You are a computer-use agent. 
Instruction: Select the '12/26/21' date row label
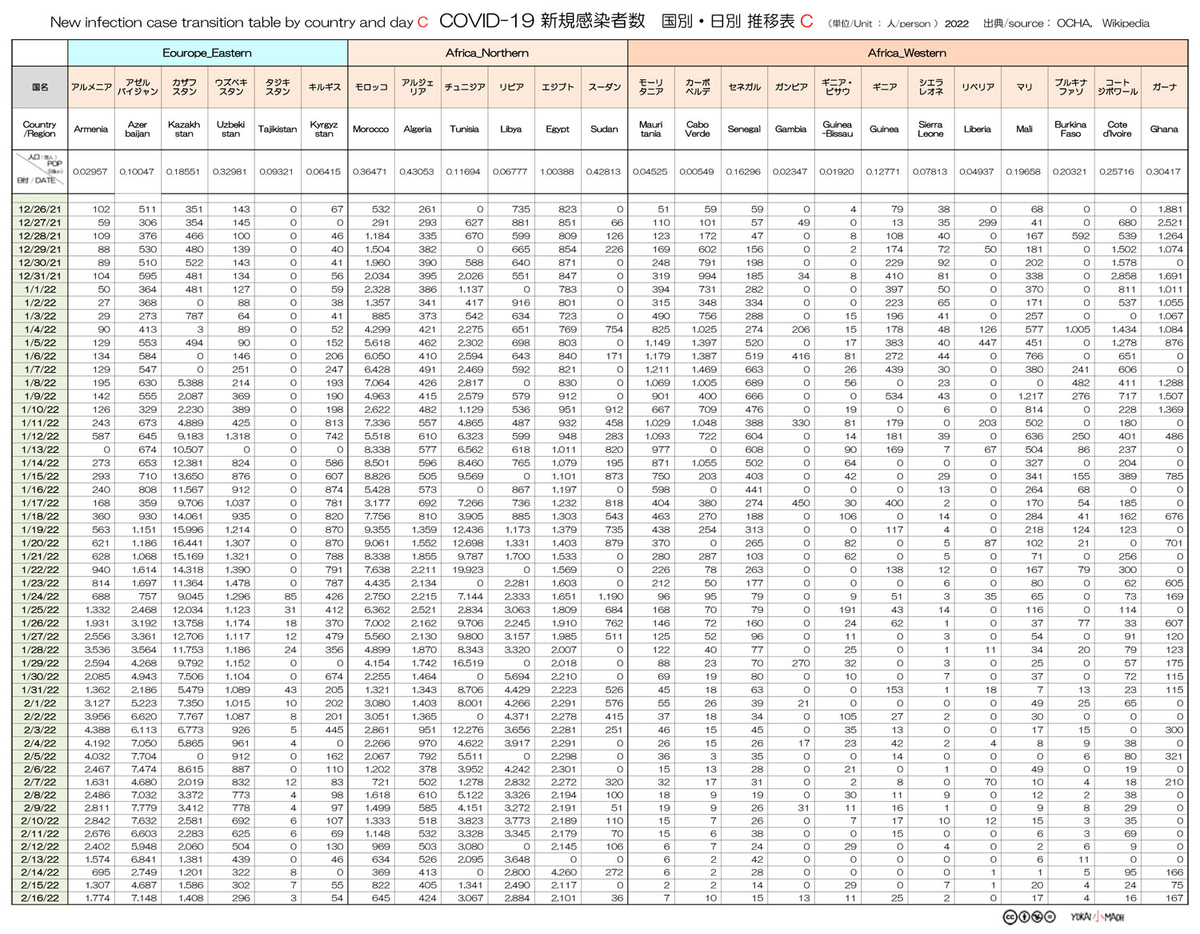pyautogui.click(x=41, y=209)
